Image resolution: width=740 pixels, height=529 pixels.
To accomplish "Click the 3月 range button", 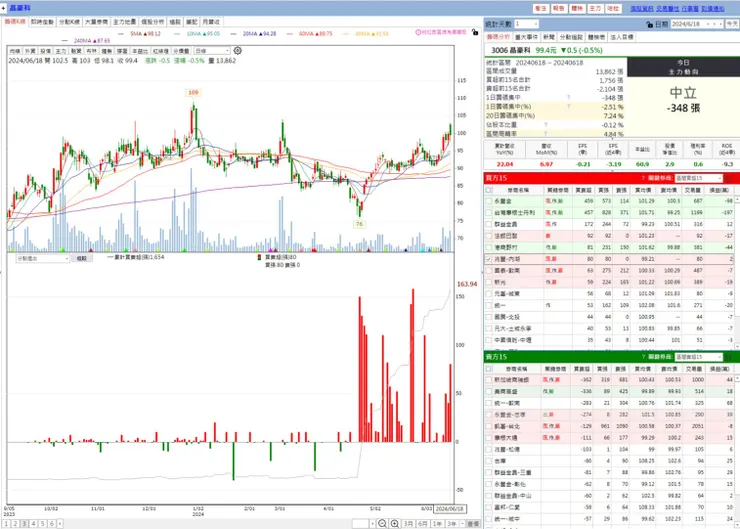I will 409,524.
